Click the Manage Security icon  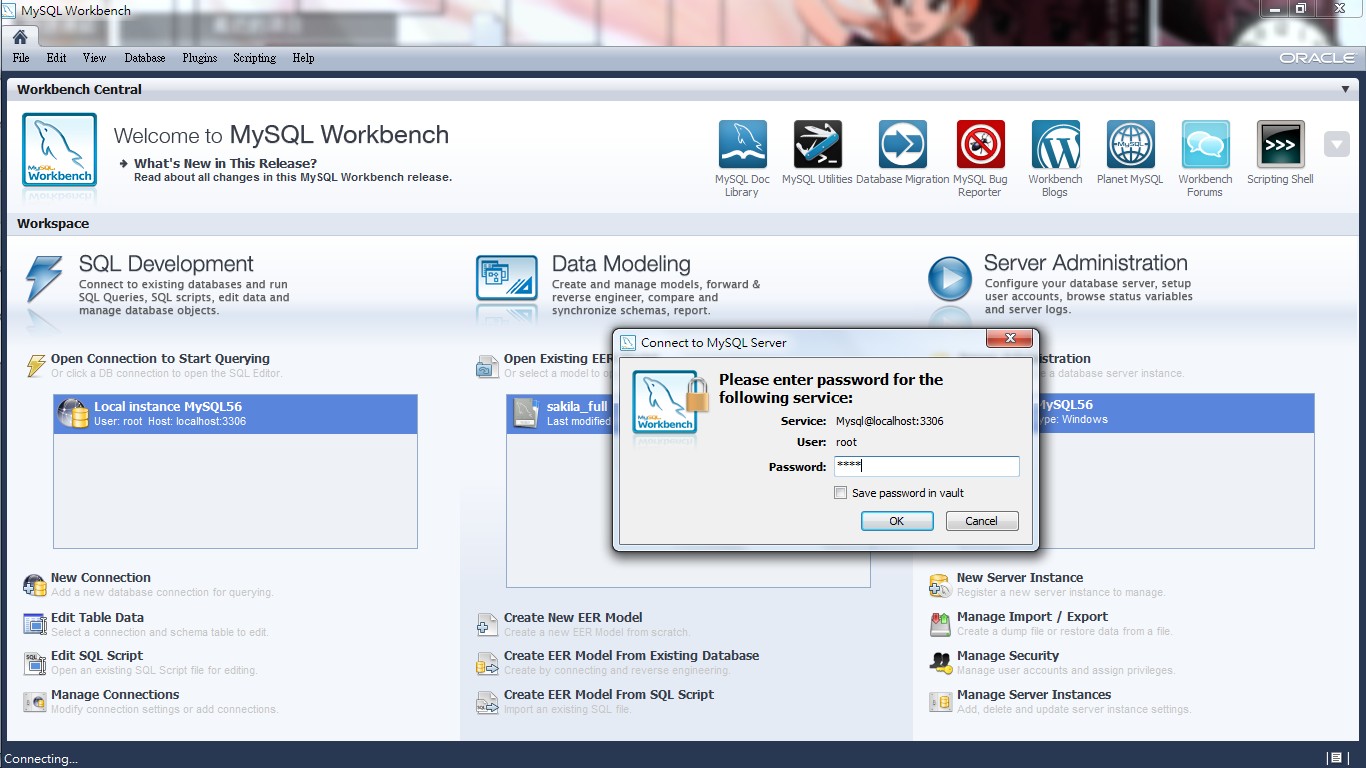click(940, 663)
